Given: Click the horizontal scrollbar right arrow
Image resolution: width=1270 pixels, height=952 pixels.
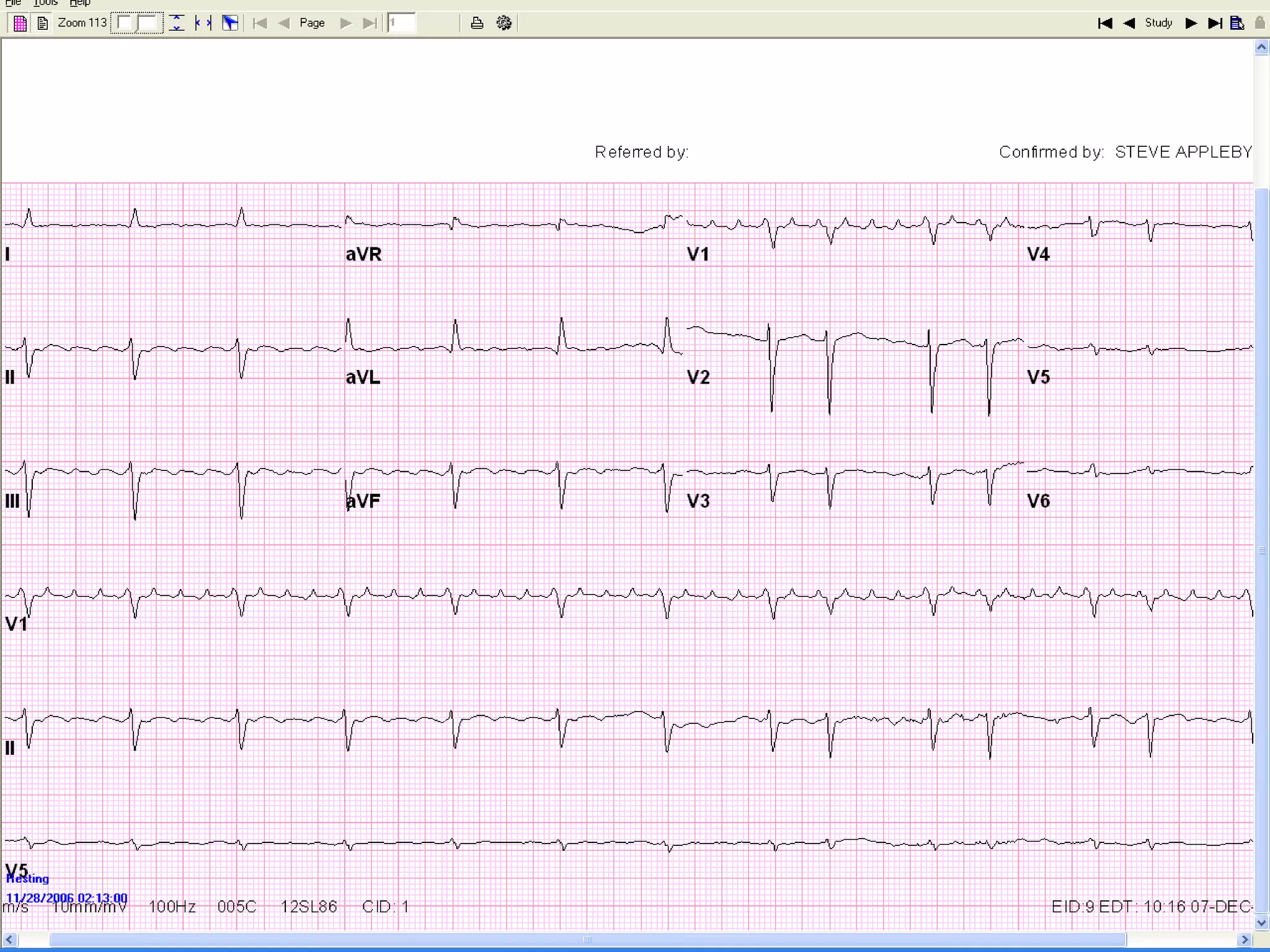Looking at the screenshot, I should (1245, 940).
